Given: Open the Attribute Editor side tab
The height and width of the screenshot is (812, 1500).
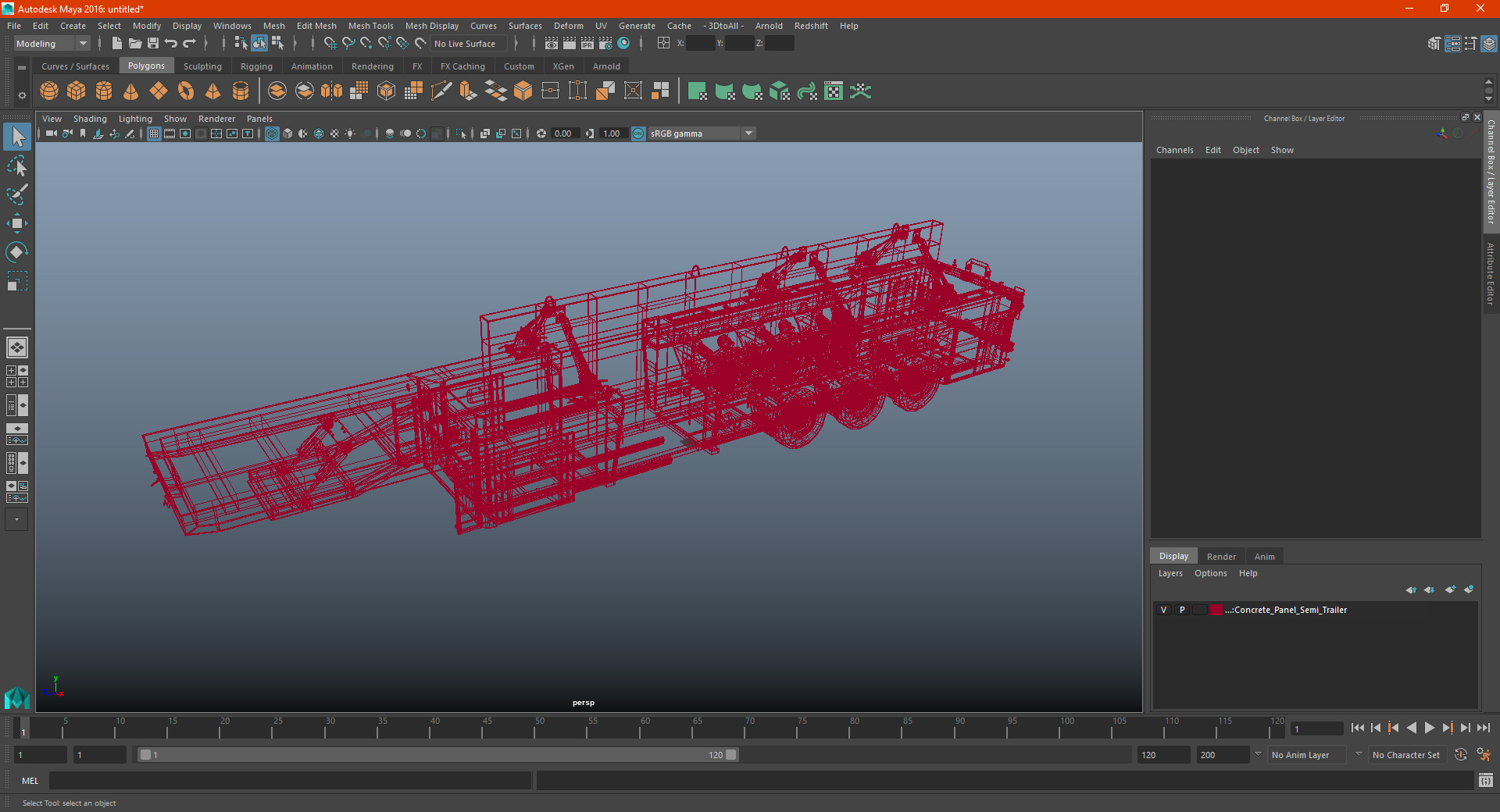Looking at the screenshot, I should click(1491, 273).
